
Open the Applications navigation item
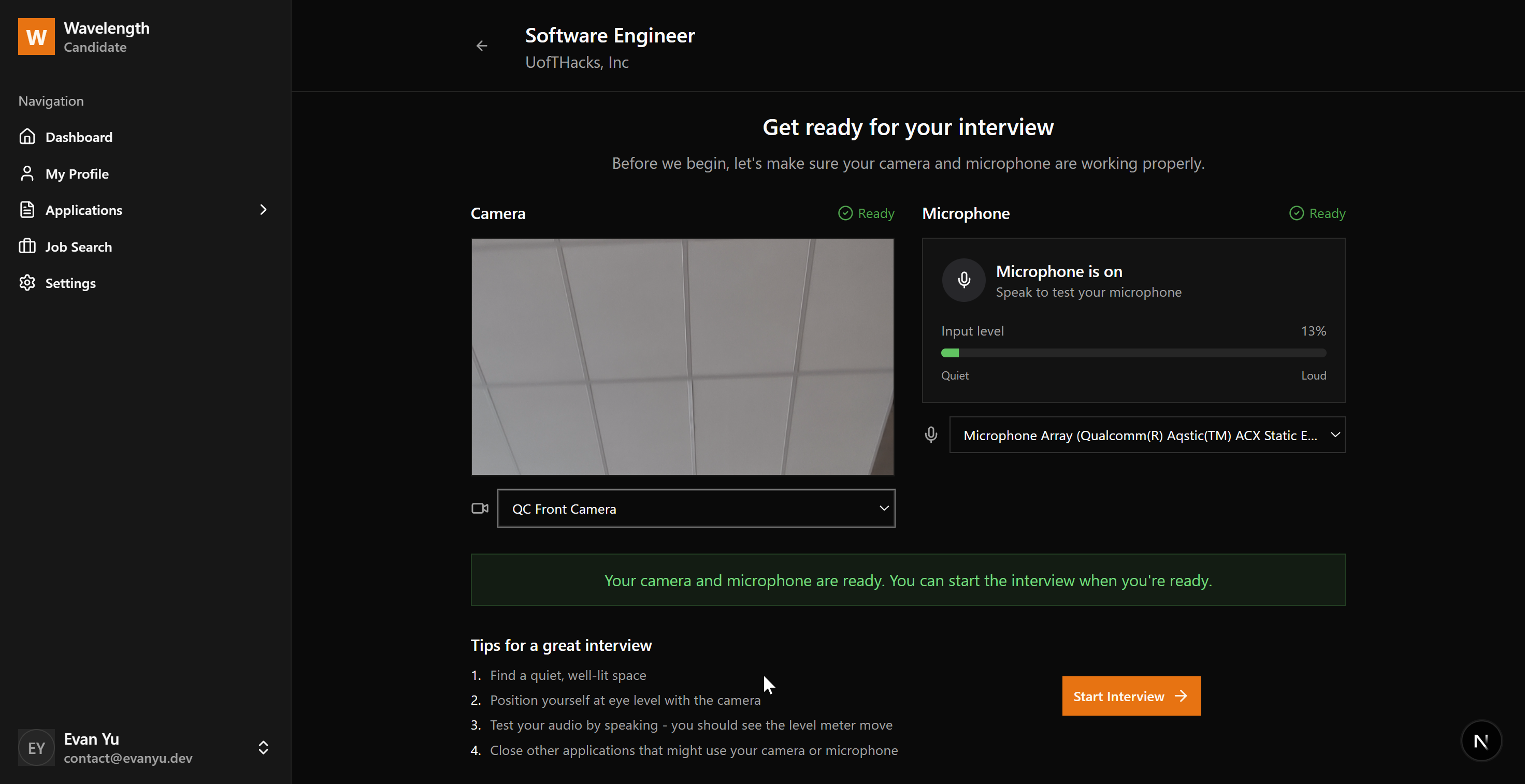tap(83, 210)
